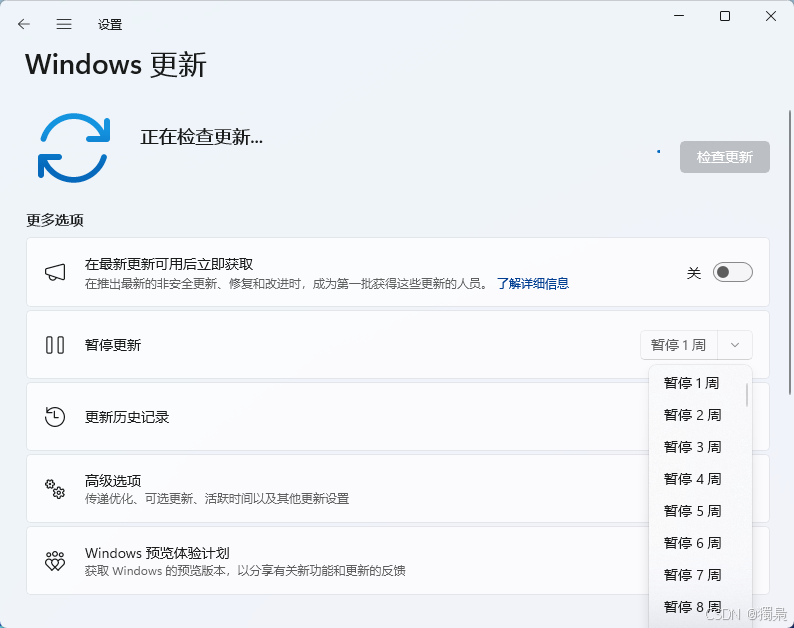Minimize the Settings window

click(679, 16)
